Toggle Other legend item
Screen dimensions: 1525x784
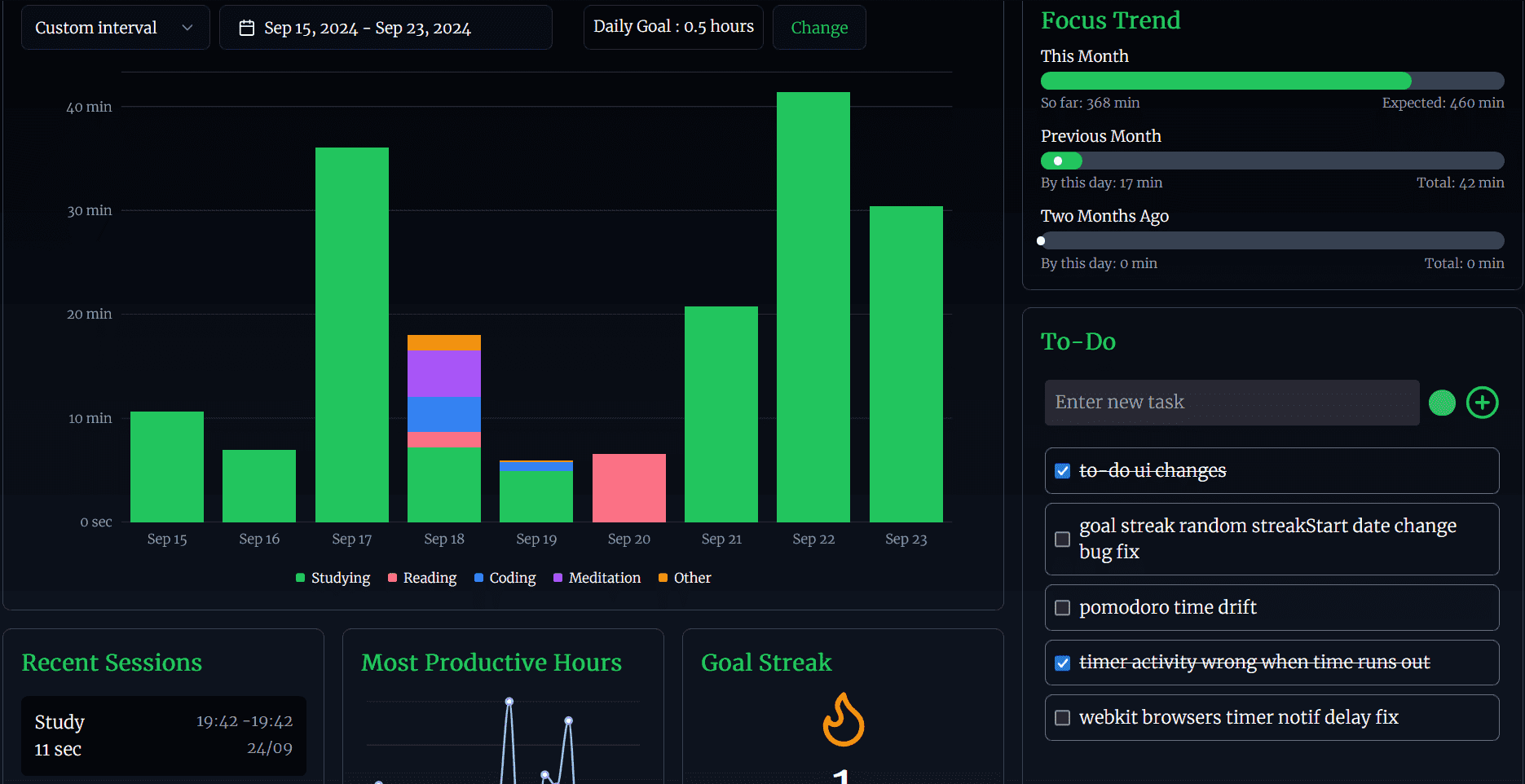[x=685, y=578]
